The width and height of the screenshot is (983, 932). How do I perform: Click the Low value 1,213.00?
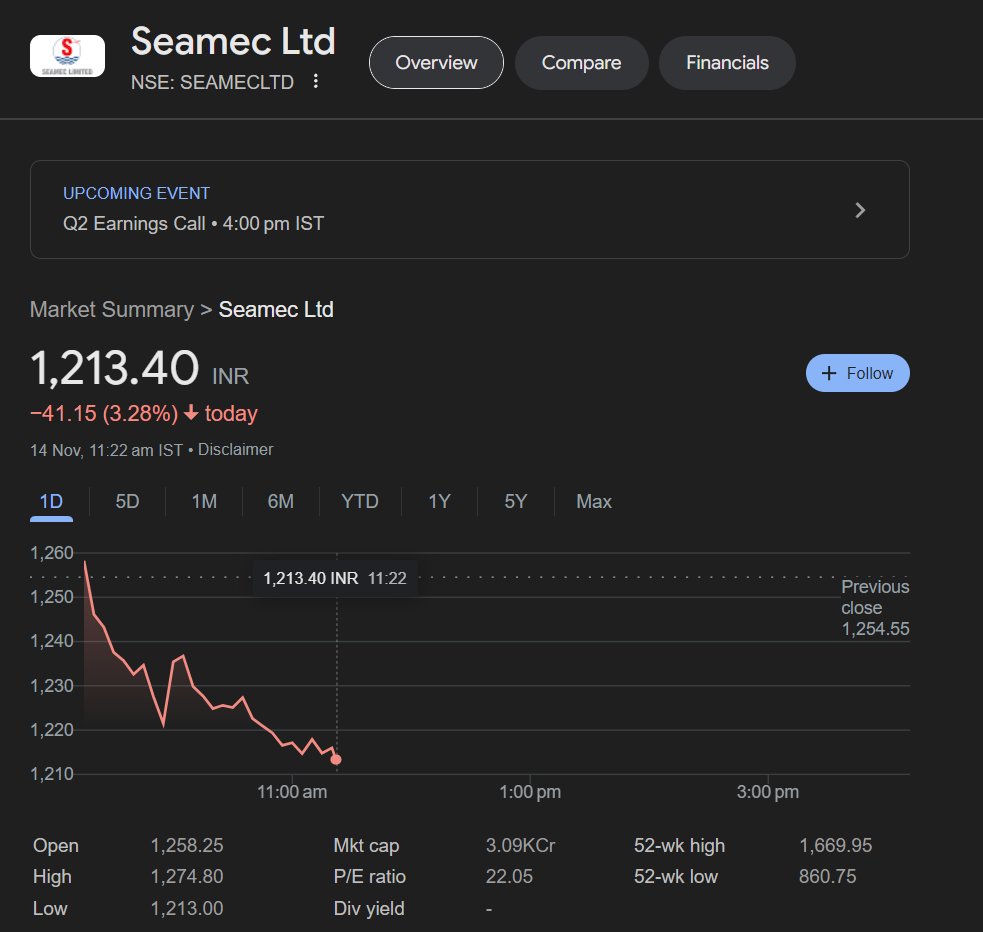(x=187, y=908)
